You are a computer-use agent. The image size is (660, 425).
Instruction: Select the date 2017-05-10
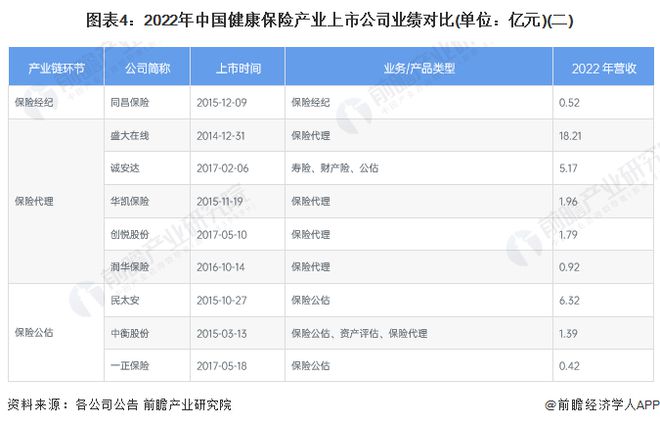(221, 234)
